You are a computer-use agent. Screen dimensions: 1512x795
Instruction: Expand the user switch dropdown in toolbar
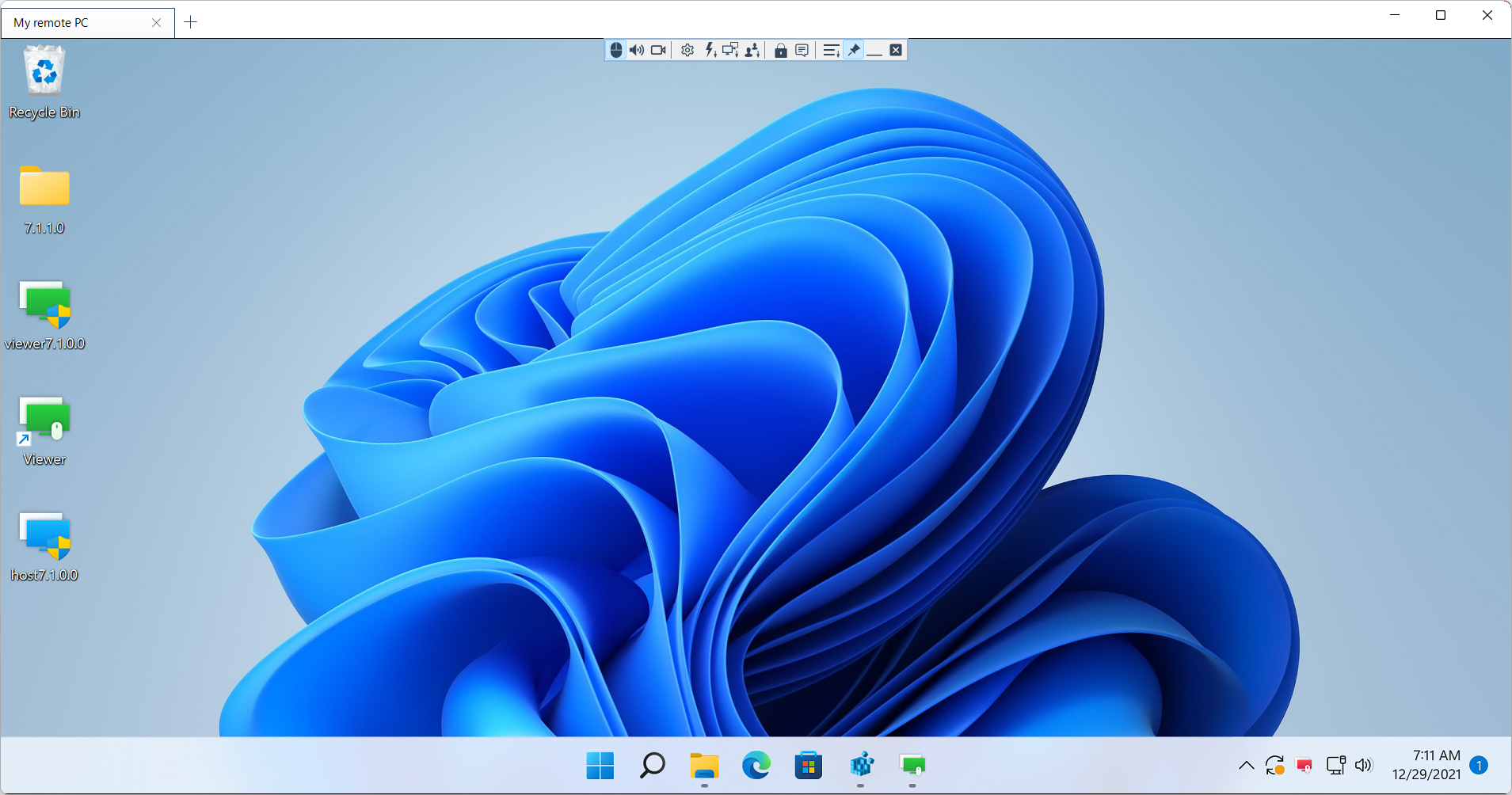(752, 51)
